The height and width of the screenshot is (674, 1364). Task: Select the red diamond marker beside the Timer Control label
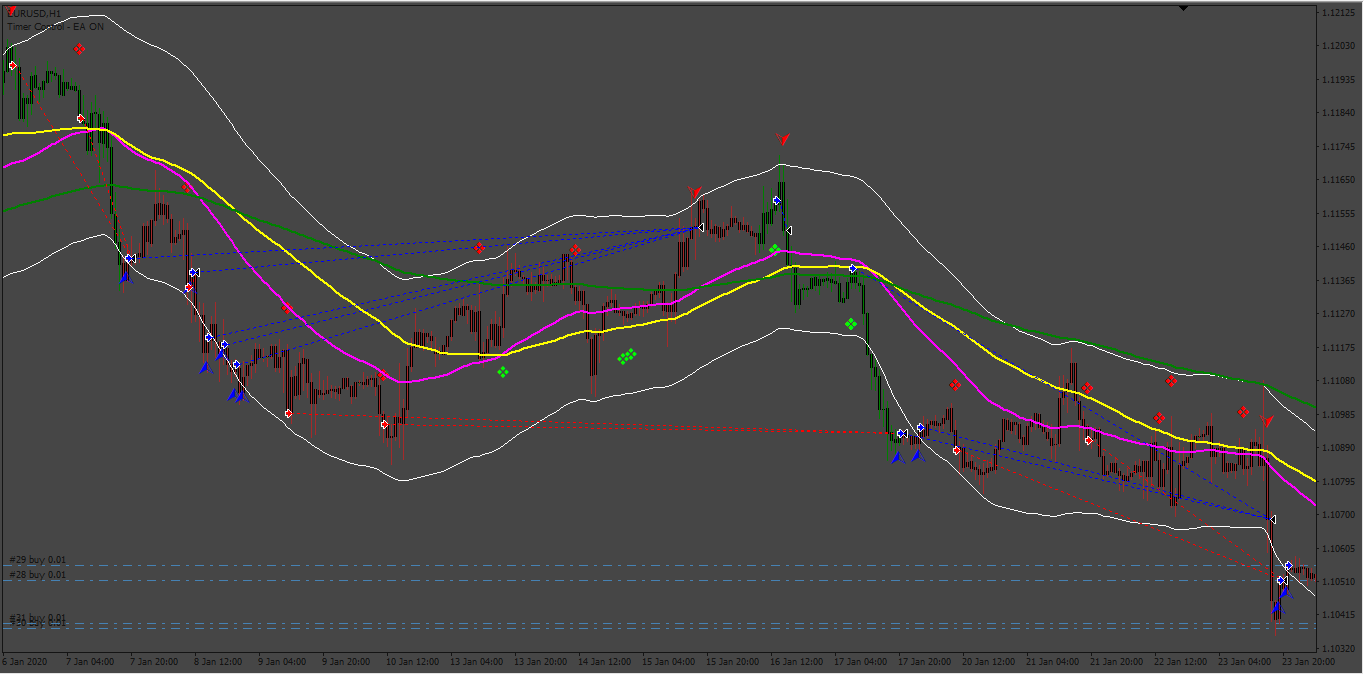click(x=79, y=48)
